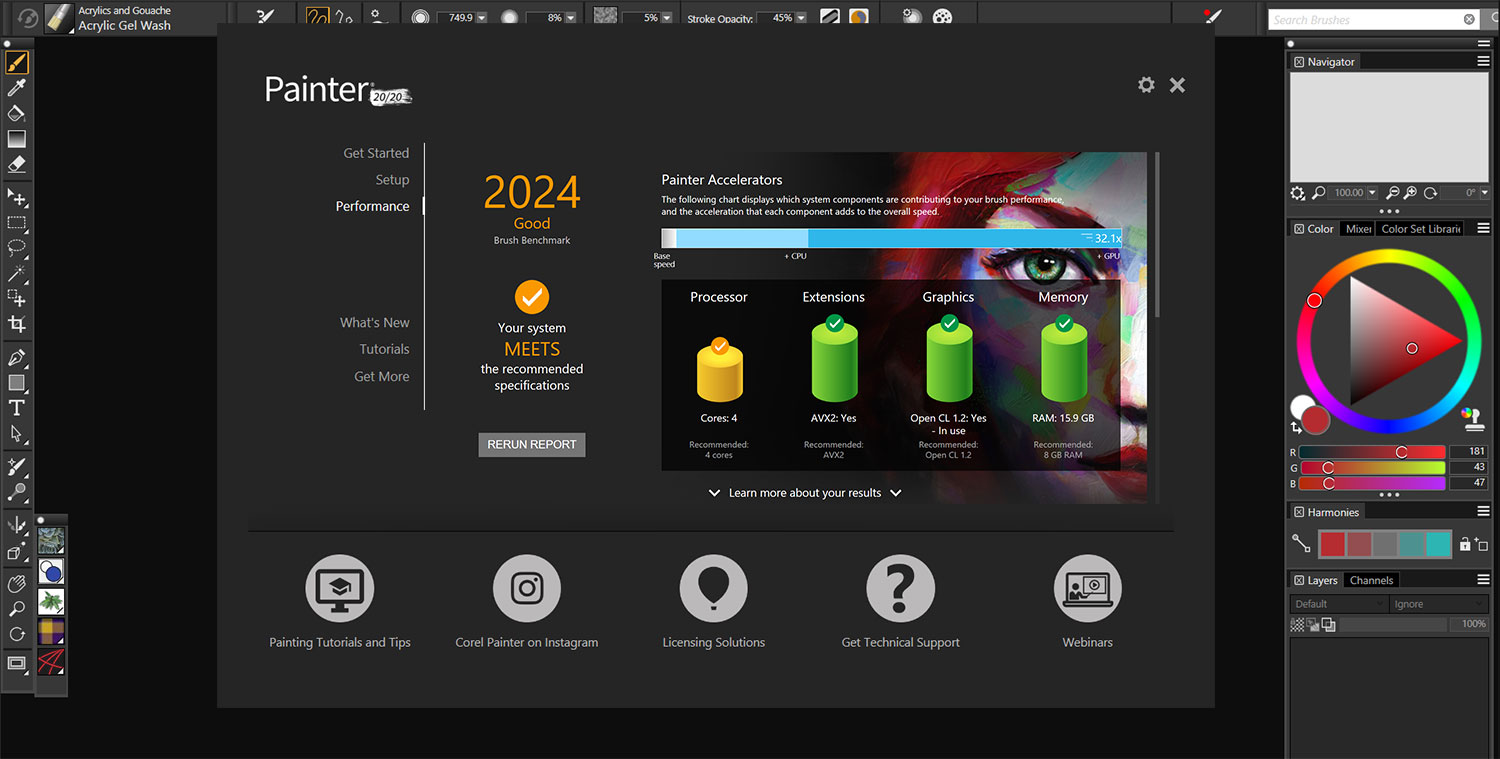The image size is (1500, 759).
Task: Open the Get More section
Action: pos(382,377)
